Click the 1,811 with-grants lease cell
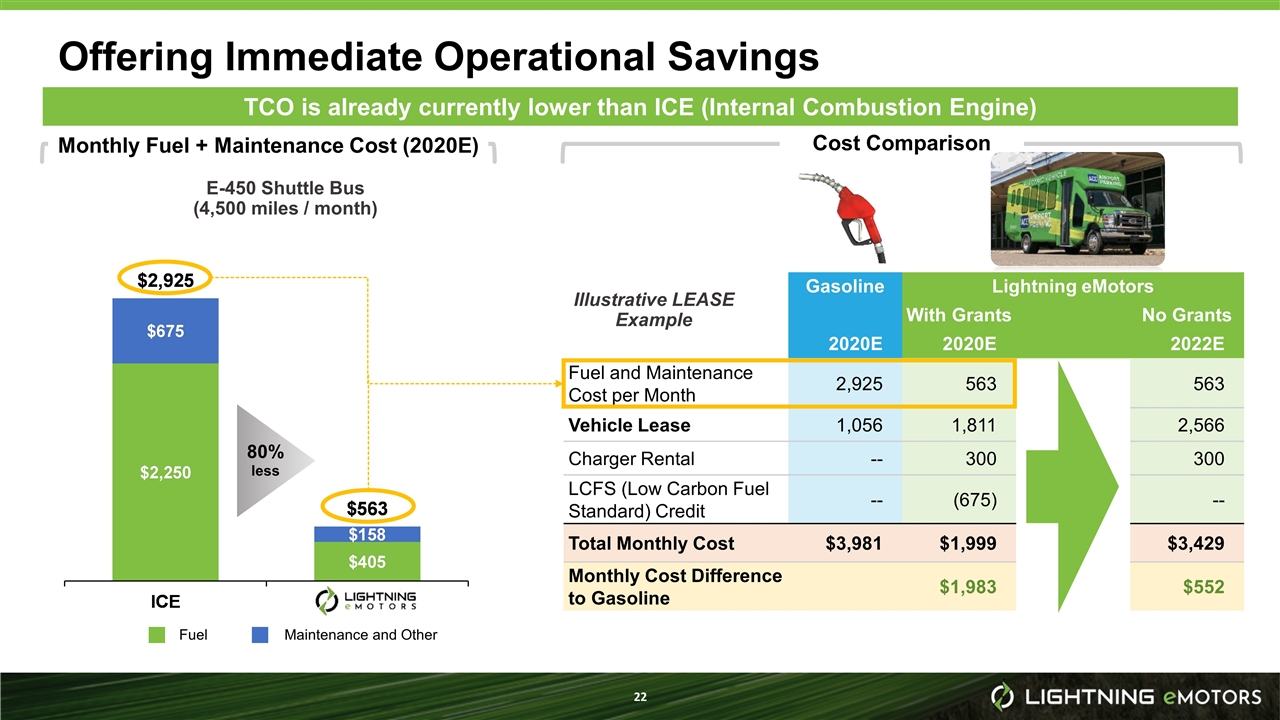 tap(972, 425)
